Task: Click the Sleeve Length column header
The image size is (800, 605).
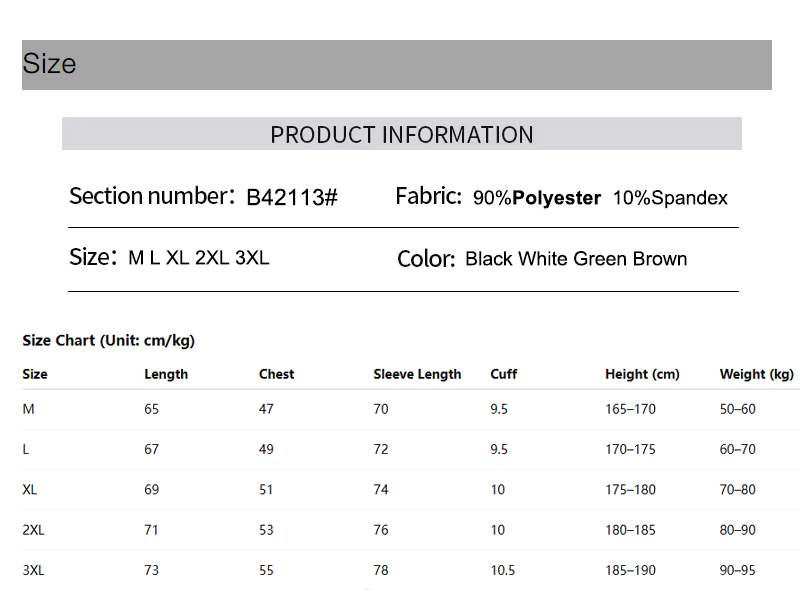Action: [x=417, y=374]
